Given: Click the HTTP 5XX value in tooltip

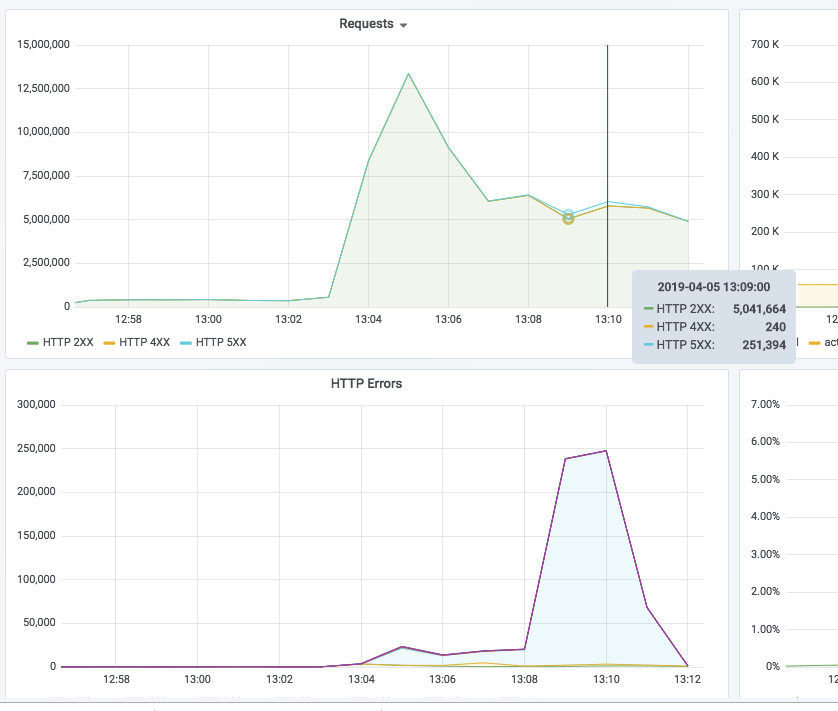Looking at the screenshot, I should click(x=764, y=345).
